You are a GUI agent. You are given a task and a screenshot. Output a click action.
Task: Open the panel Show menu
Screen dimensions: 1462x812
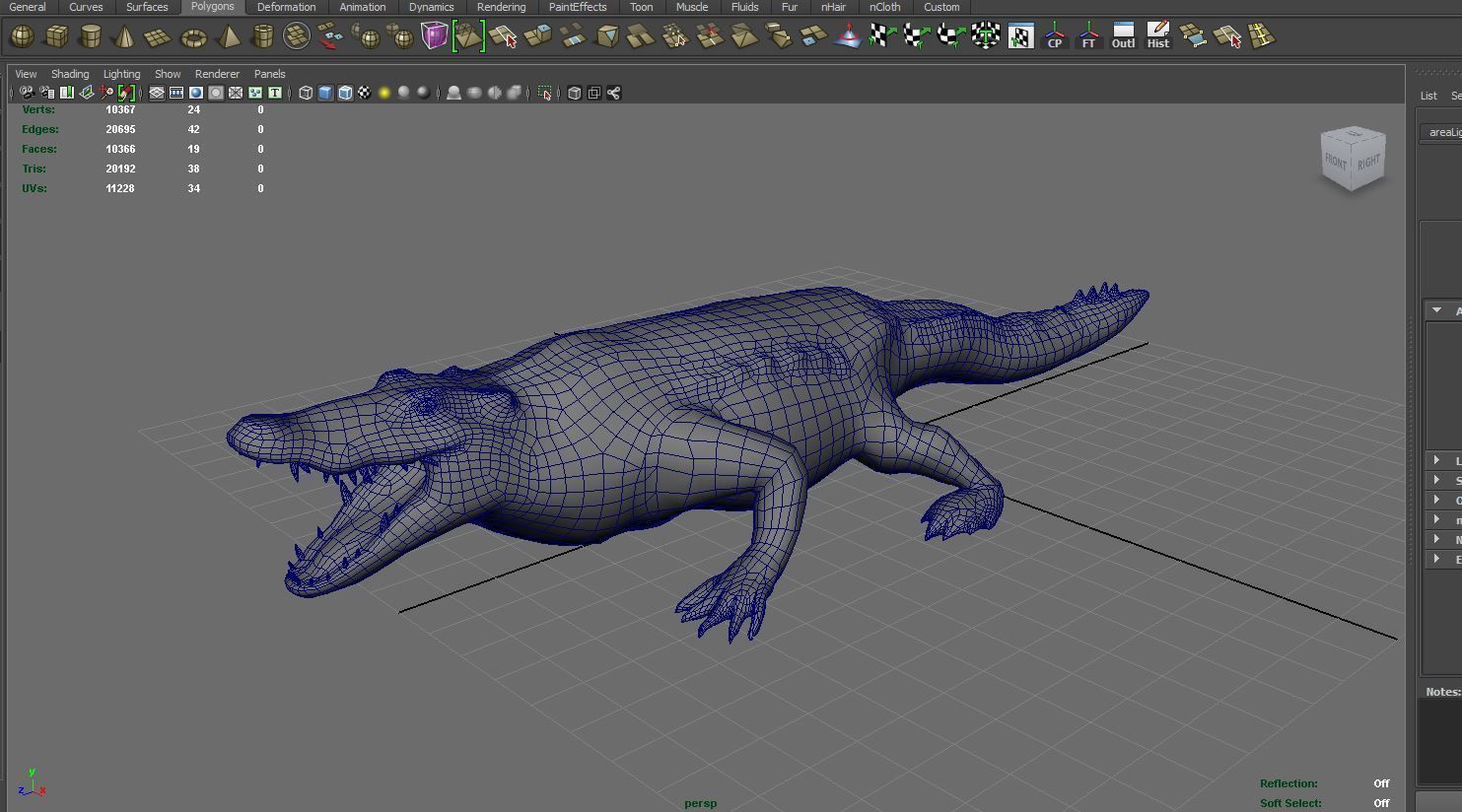[168, 74]
